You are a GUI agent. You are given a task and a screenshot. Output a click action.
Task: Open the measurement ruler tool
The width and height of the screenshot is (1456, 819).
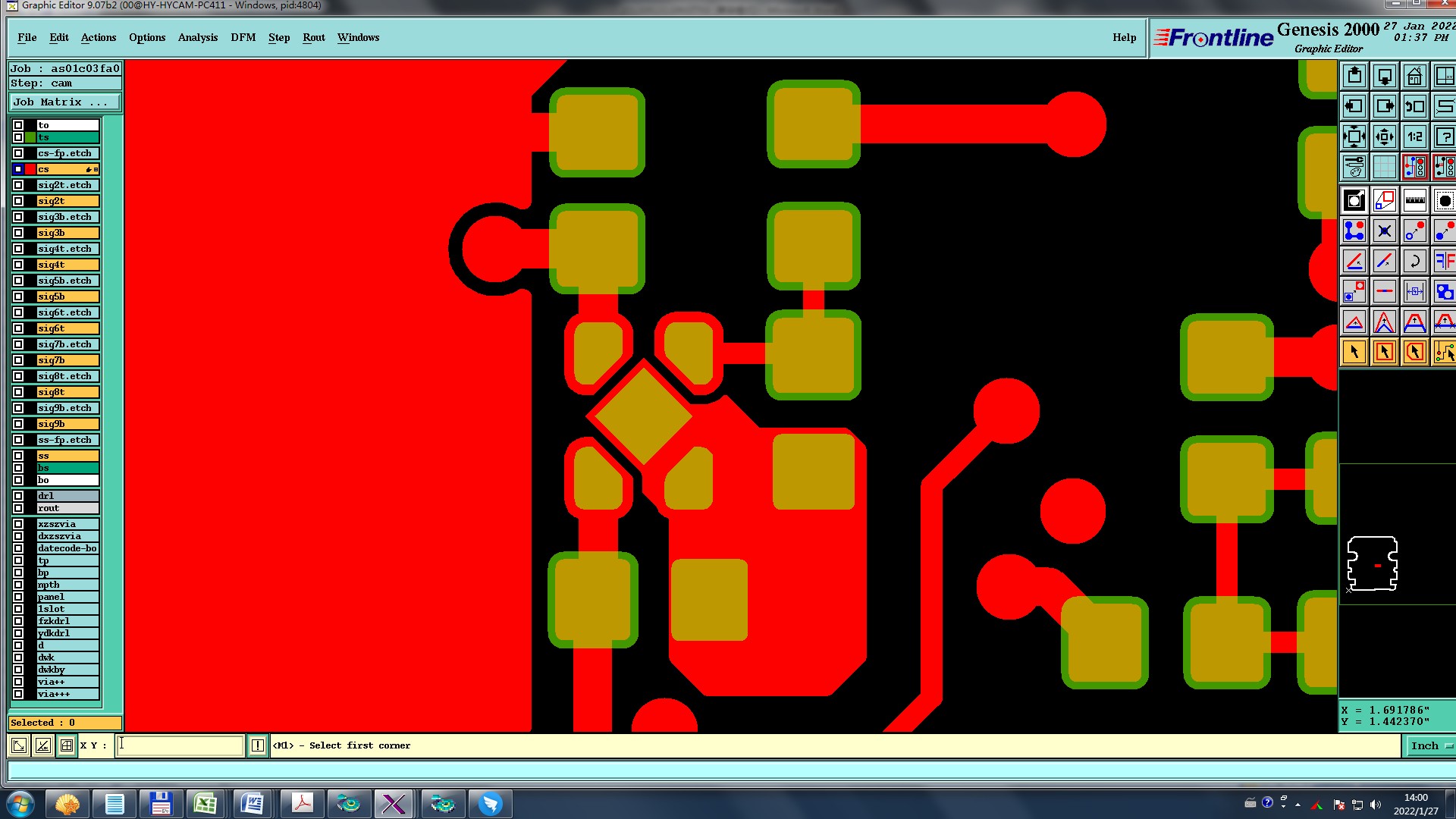1414,201
